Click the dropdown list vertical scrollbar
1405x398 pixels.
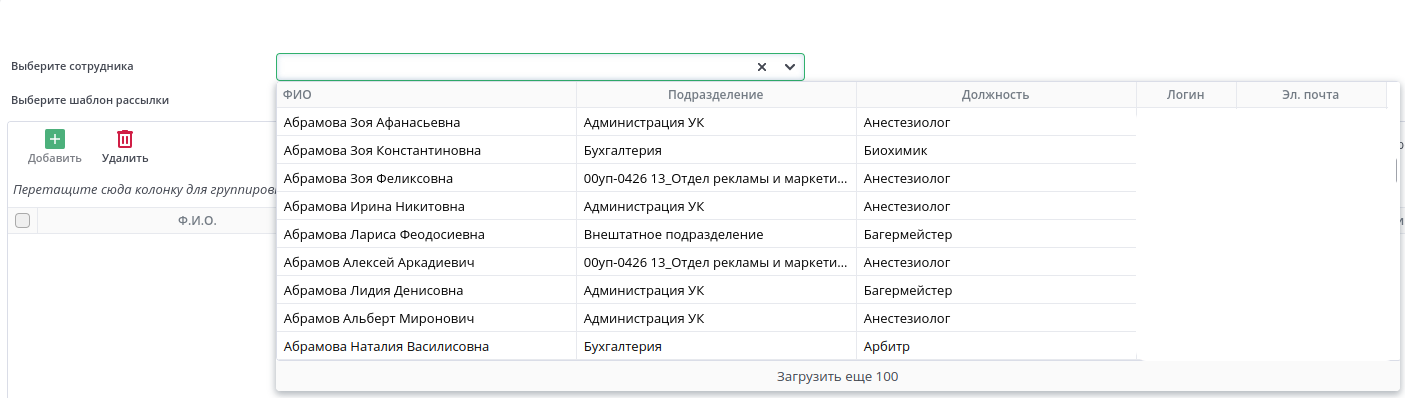coord(1397,171)
